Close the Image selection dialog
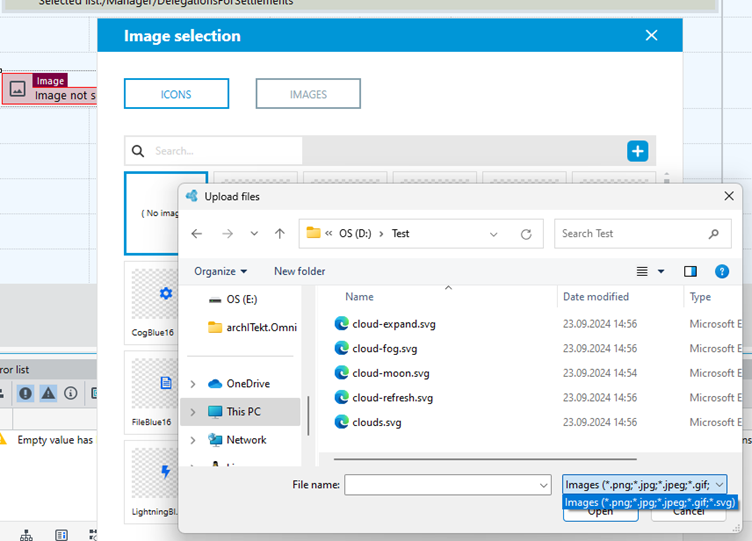The width and height of the screenshot is (752, 541). pyautogui.click(x=651, y=35)
